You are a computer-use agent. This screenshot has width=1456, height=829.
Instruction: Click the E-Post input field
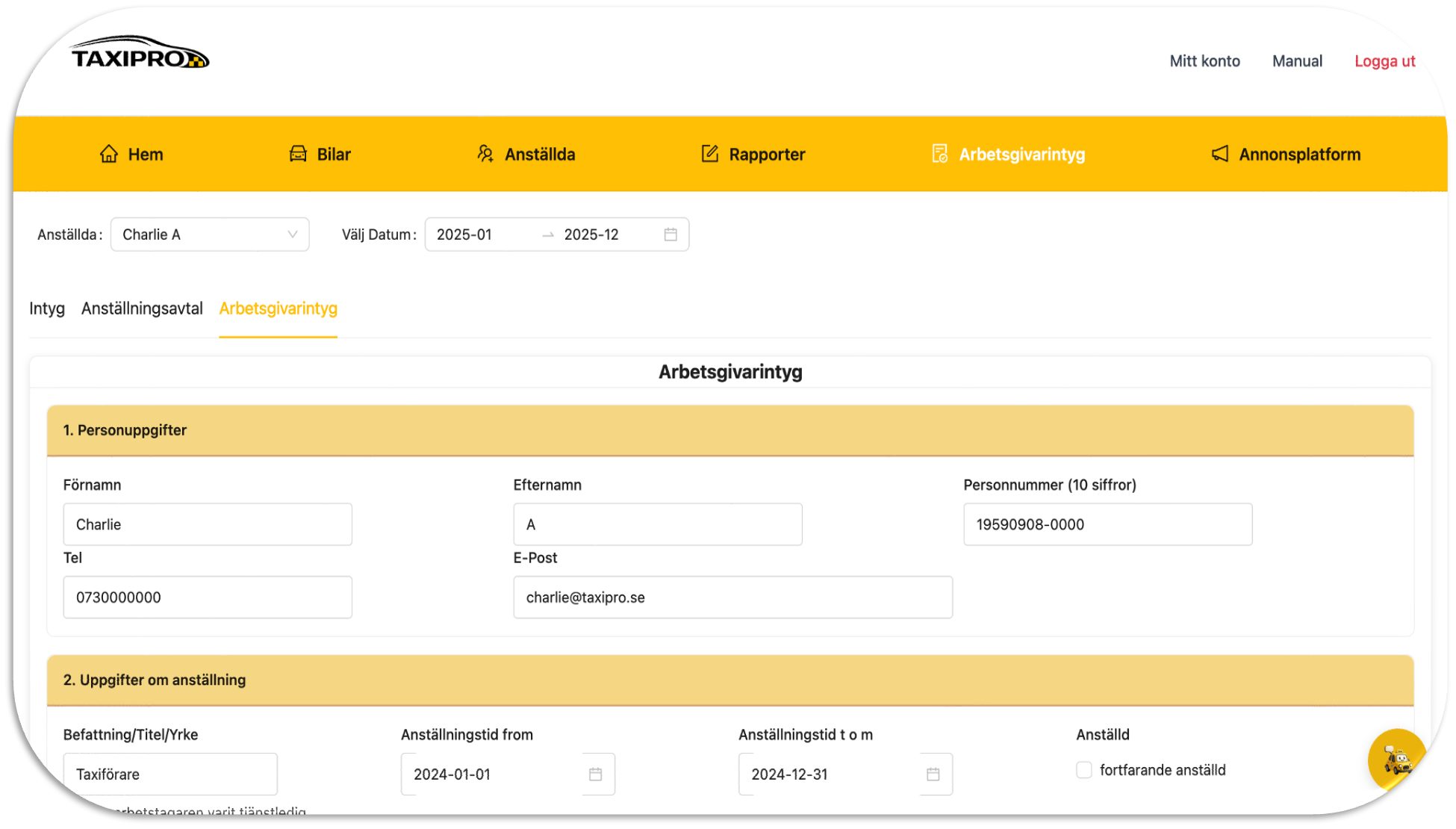pyautogui.click(x=732, y=597)
